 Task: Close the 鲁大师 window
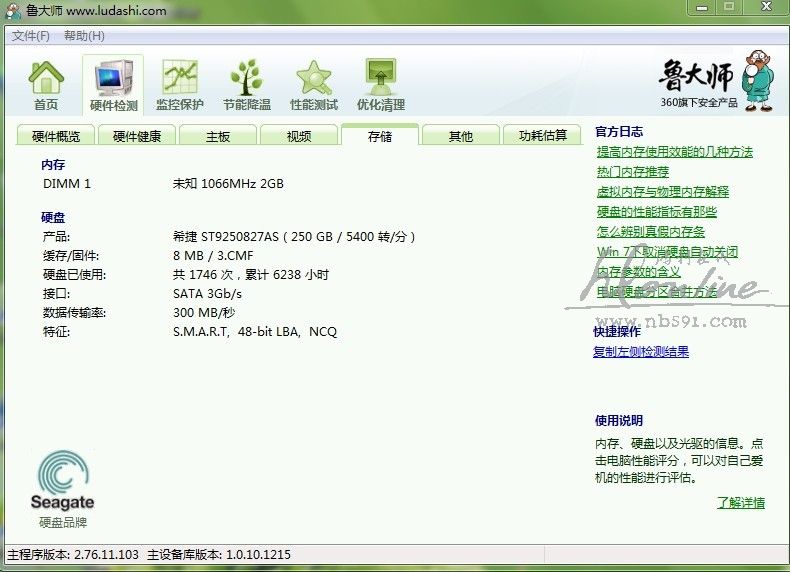(x=766, y=7)
